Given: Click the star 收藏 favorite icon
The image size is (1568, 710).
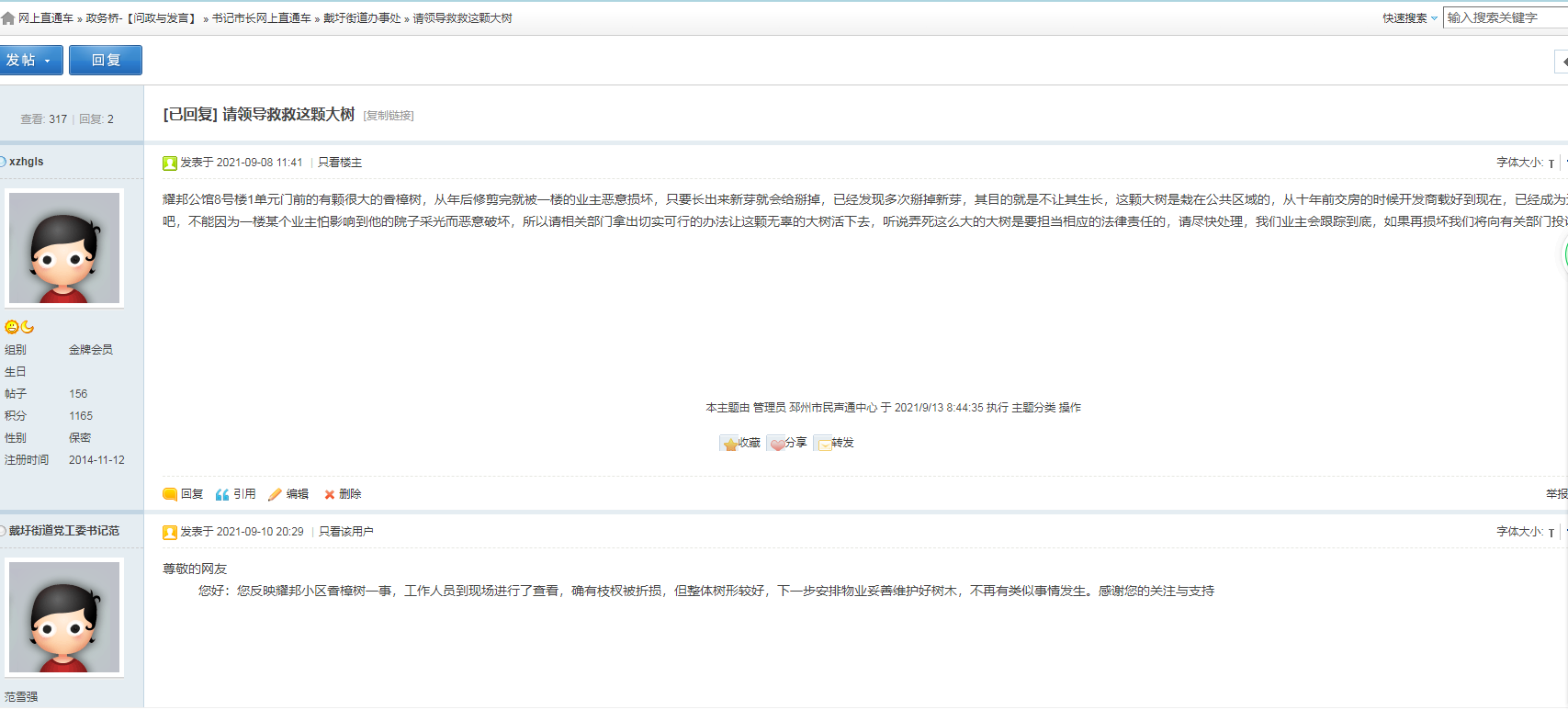Looking at the screenshot, I should 731,444.
